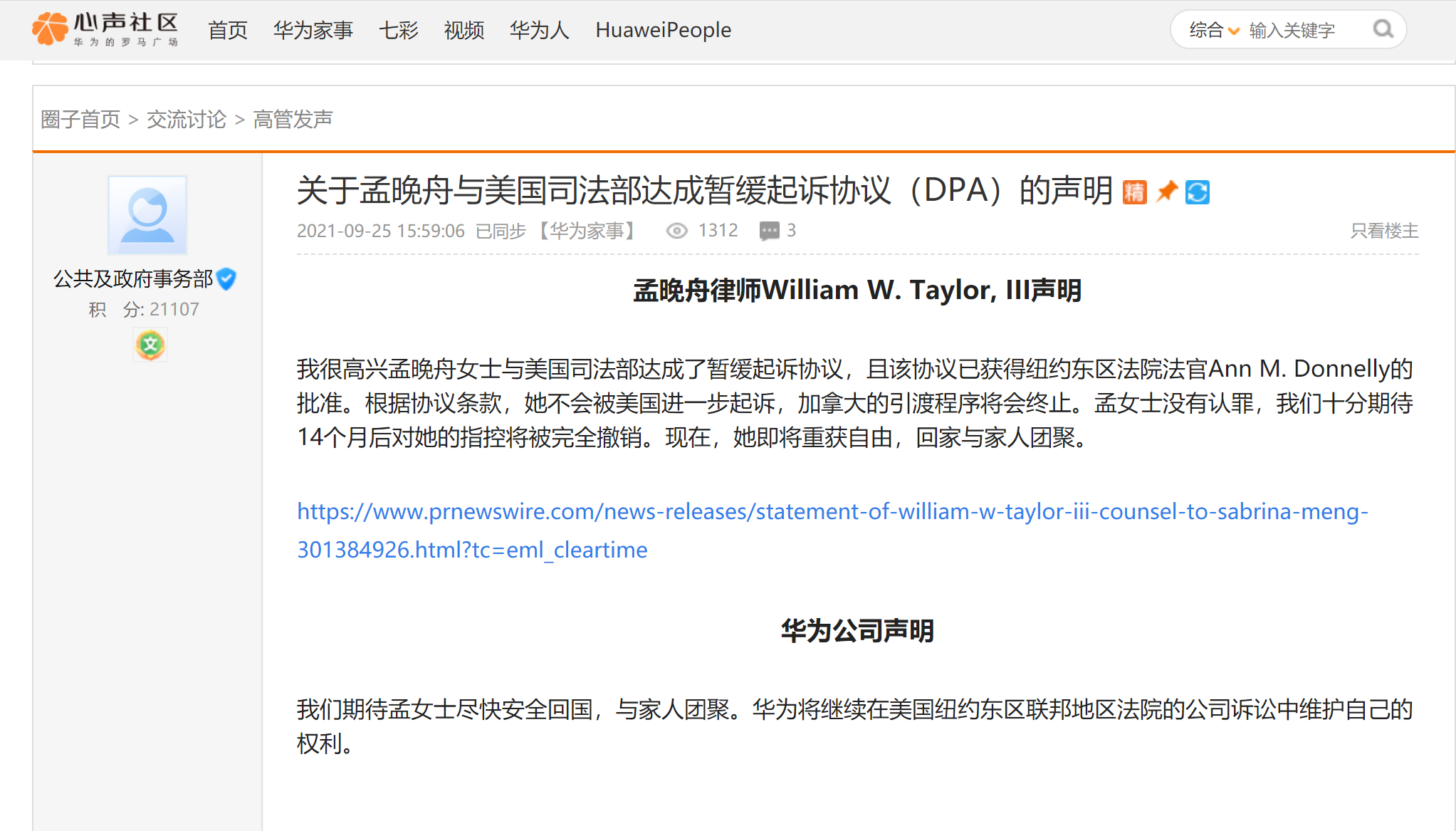Open 公共及政府事务部 user profile
This screenshot has width=1456, height=831.
pos(133,278)
